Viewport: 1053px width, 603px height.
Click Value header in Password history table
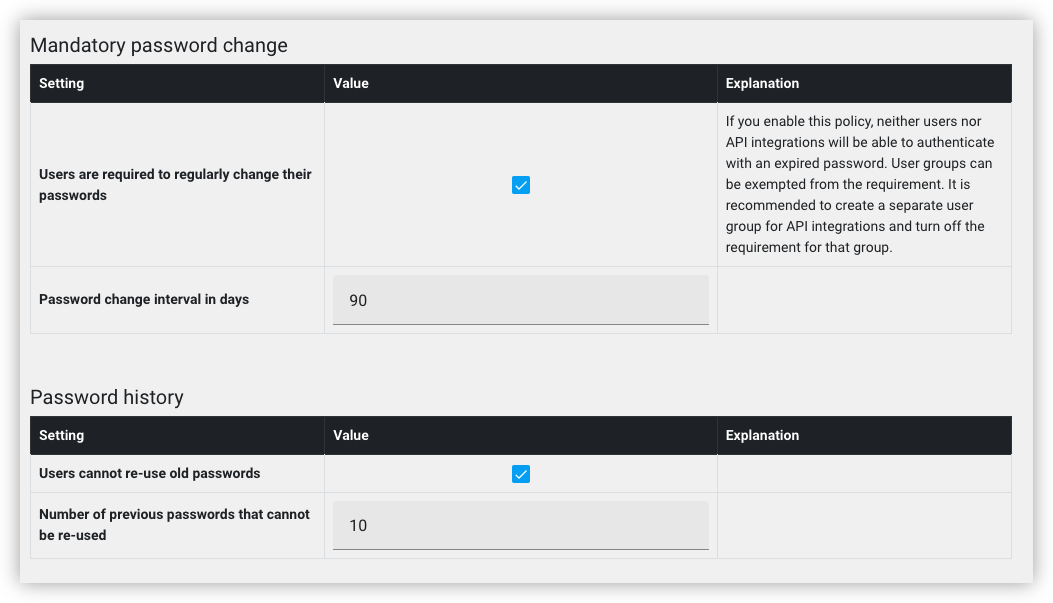click(x=351, y=435)
